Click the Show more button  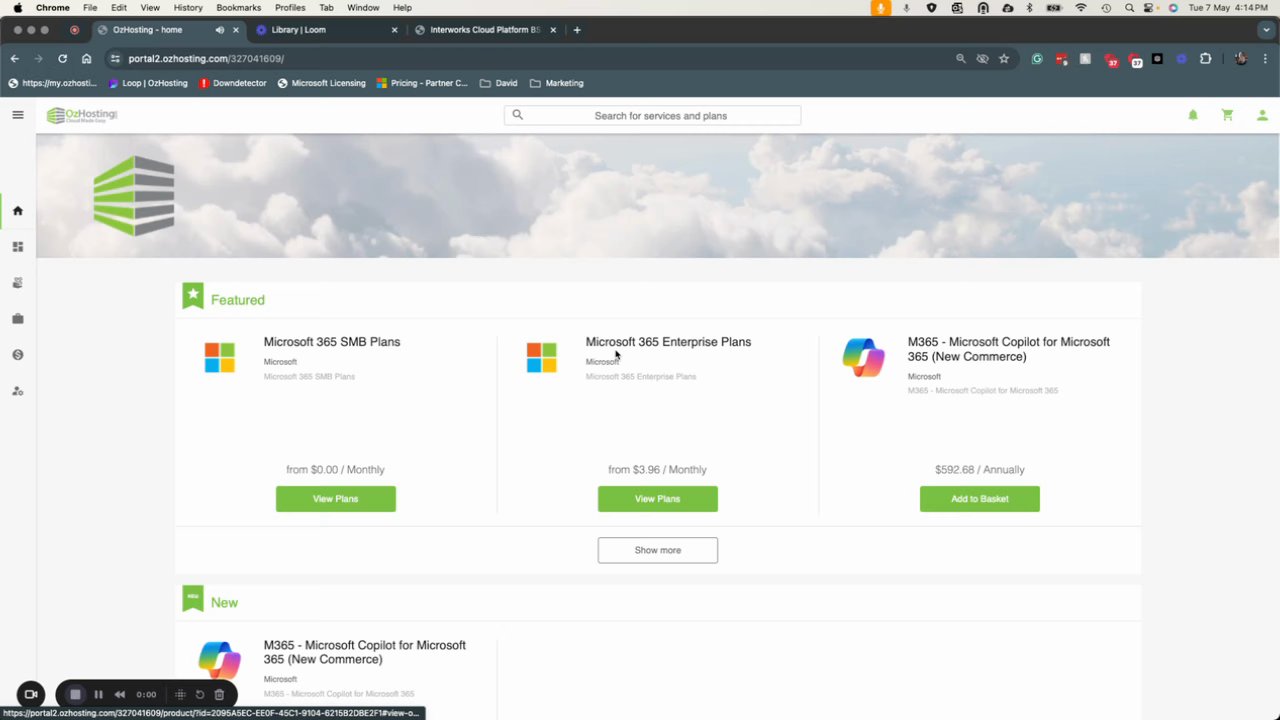click(658, 550)
